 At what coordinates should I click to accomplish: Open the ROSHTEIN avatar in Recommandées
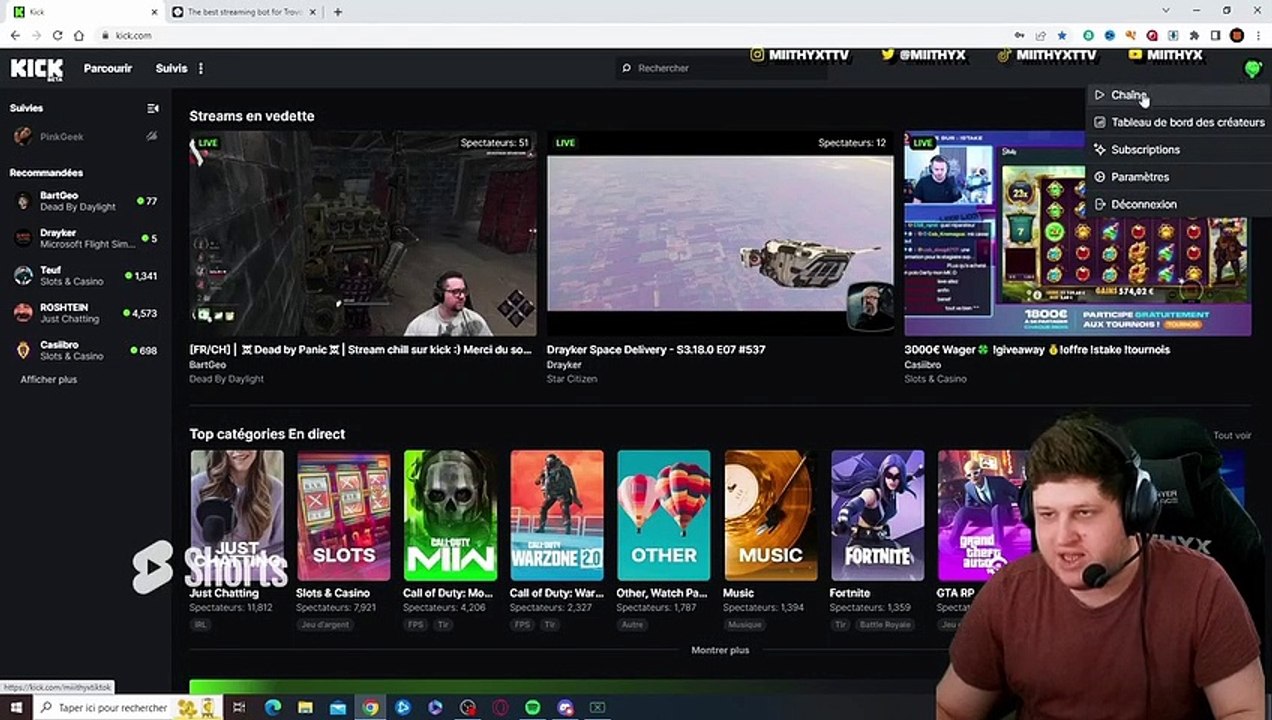click(x=23, y=313)
